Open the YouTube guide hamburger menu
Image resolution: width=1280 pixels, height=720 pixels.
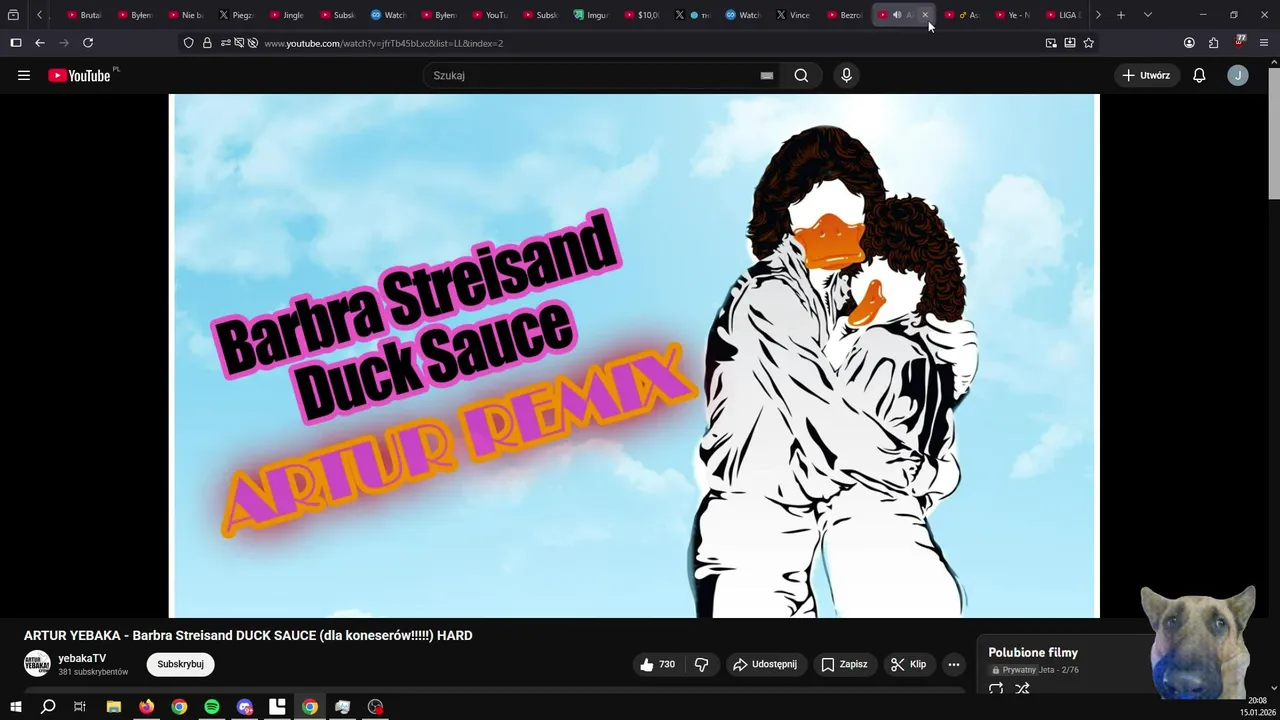(x=24, y=75)
